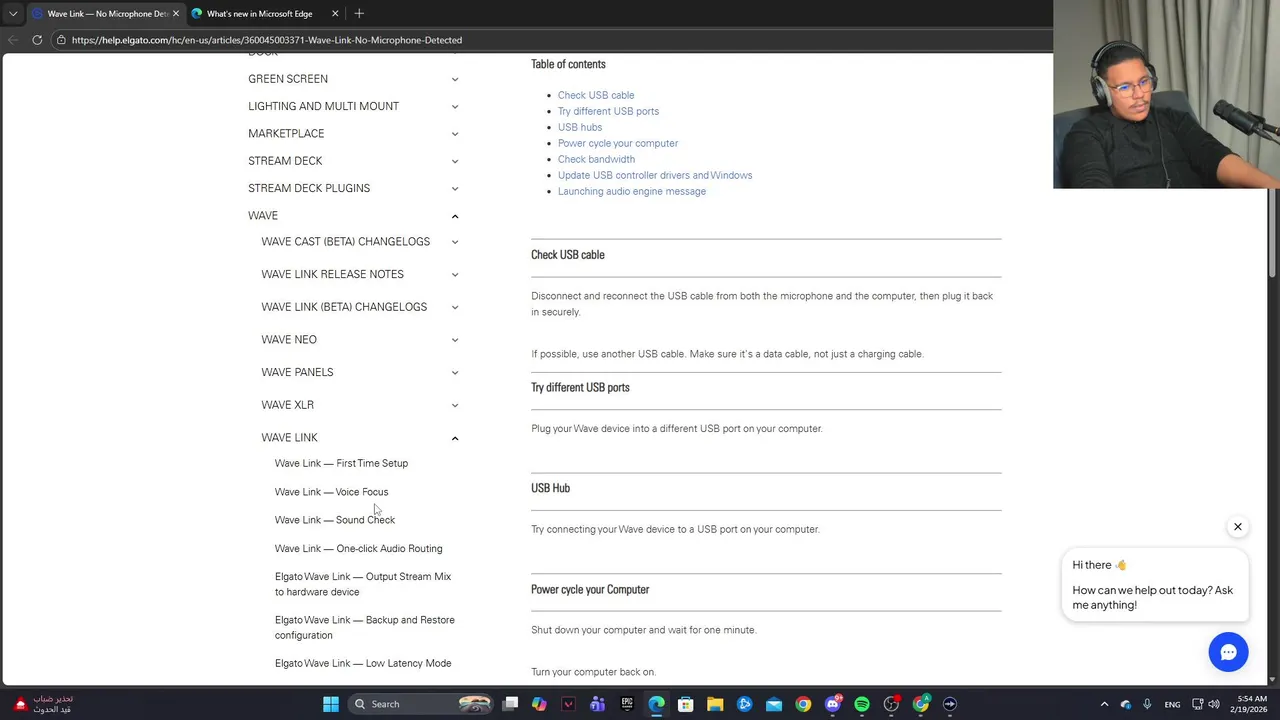
Task: Click the microphone tray icon
Action: 1147,704
